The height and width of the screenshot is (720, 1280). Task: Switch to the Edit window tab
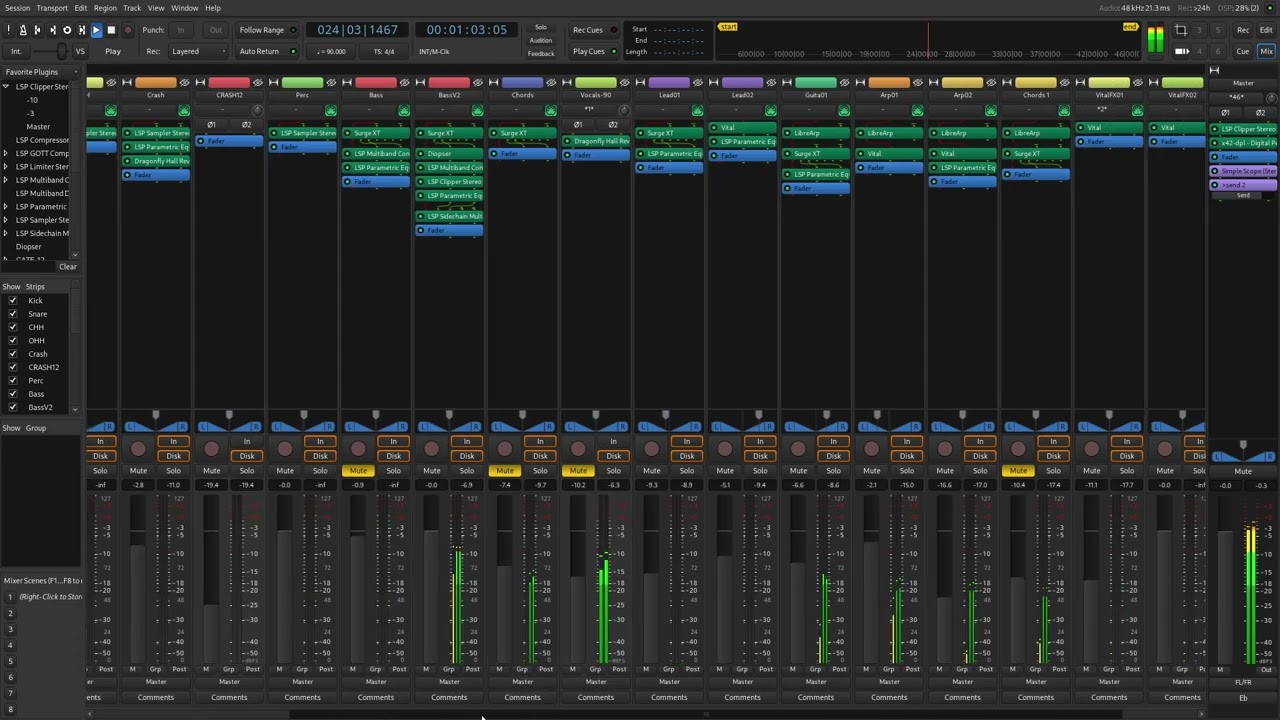click(x=1266, y=30)
